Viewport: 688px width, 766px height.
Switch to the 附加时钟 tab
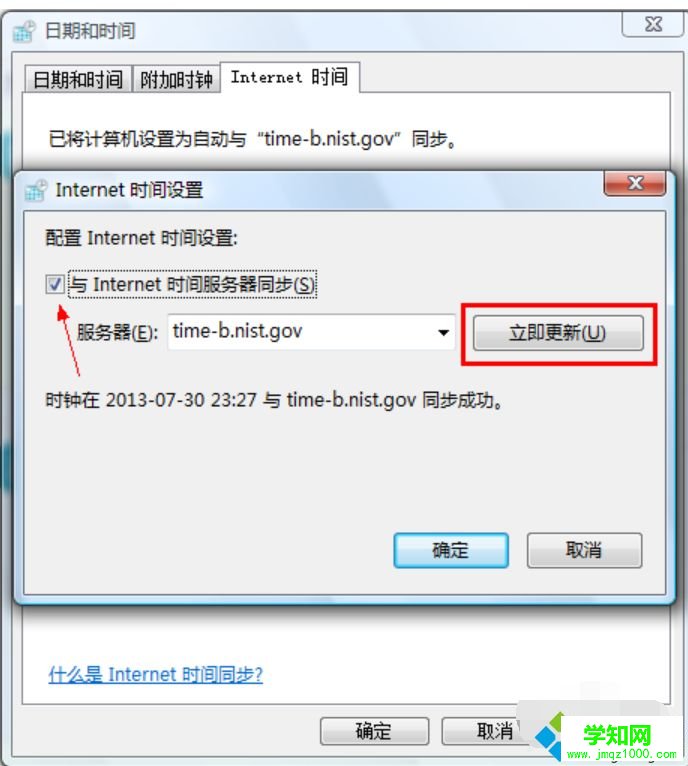[176, 79]
